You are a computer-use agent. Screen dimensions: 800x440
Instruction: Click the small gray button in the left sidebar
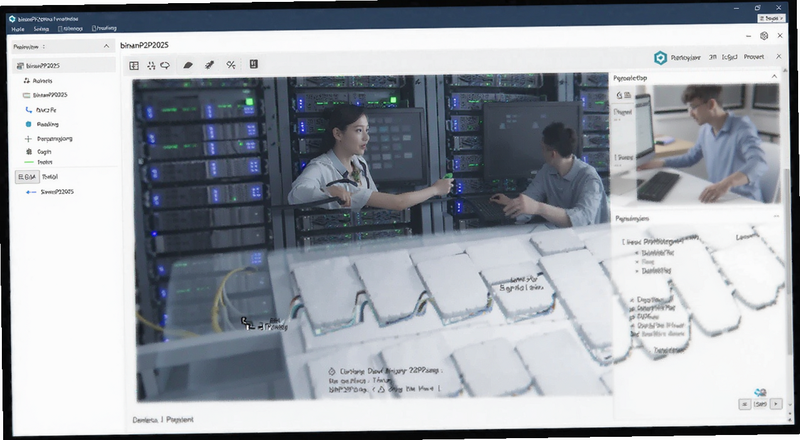[27, 177]
